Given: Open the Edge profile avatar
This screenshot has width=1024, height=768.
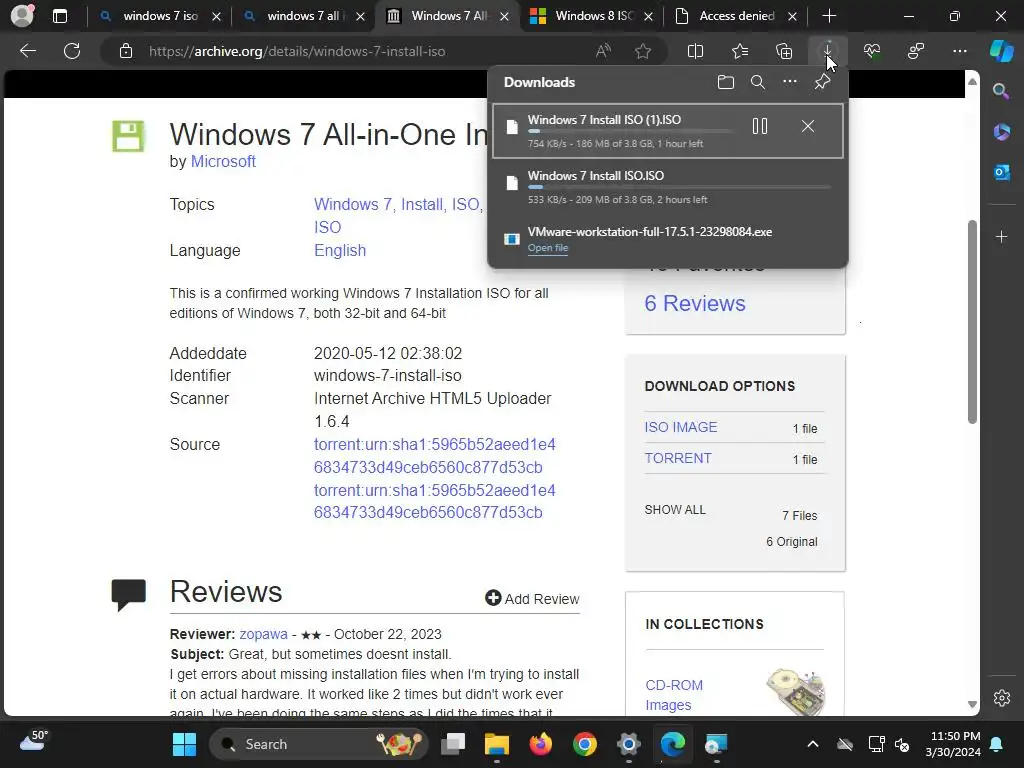Looking at the screenshot, I should point(22,16).
